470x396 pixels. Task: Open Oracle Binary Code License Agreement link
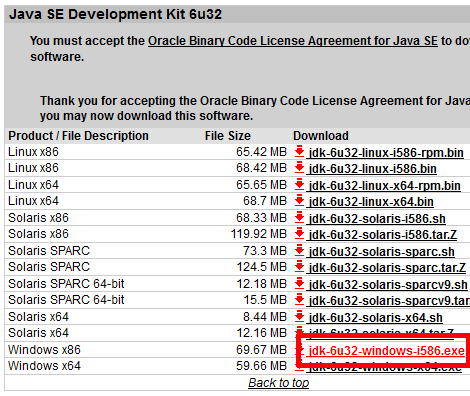[x=293, y=41]
